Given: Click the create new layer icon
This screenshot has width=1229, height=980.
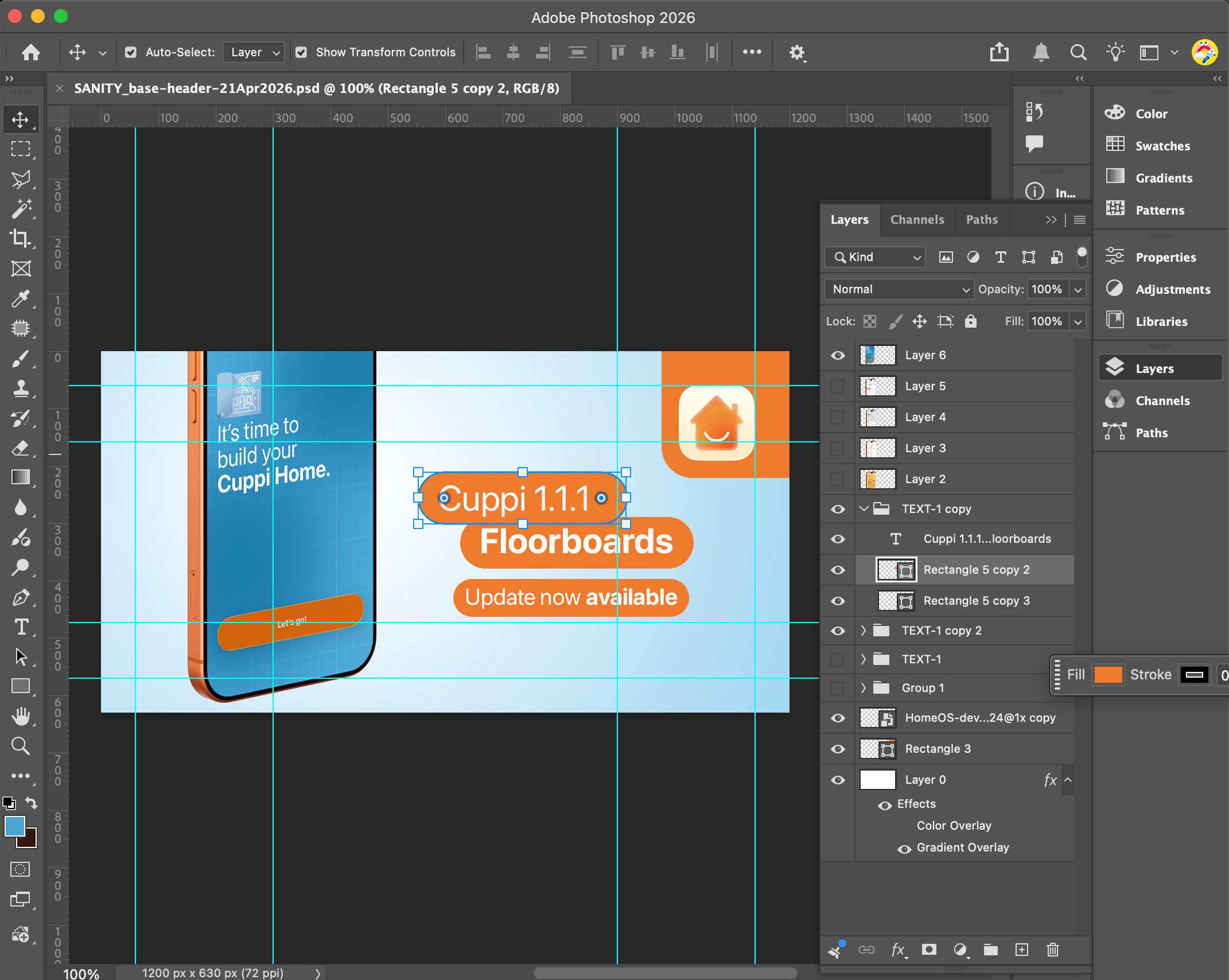Looking at the screenshot, I should (x=1022, y=950).
